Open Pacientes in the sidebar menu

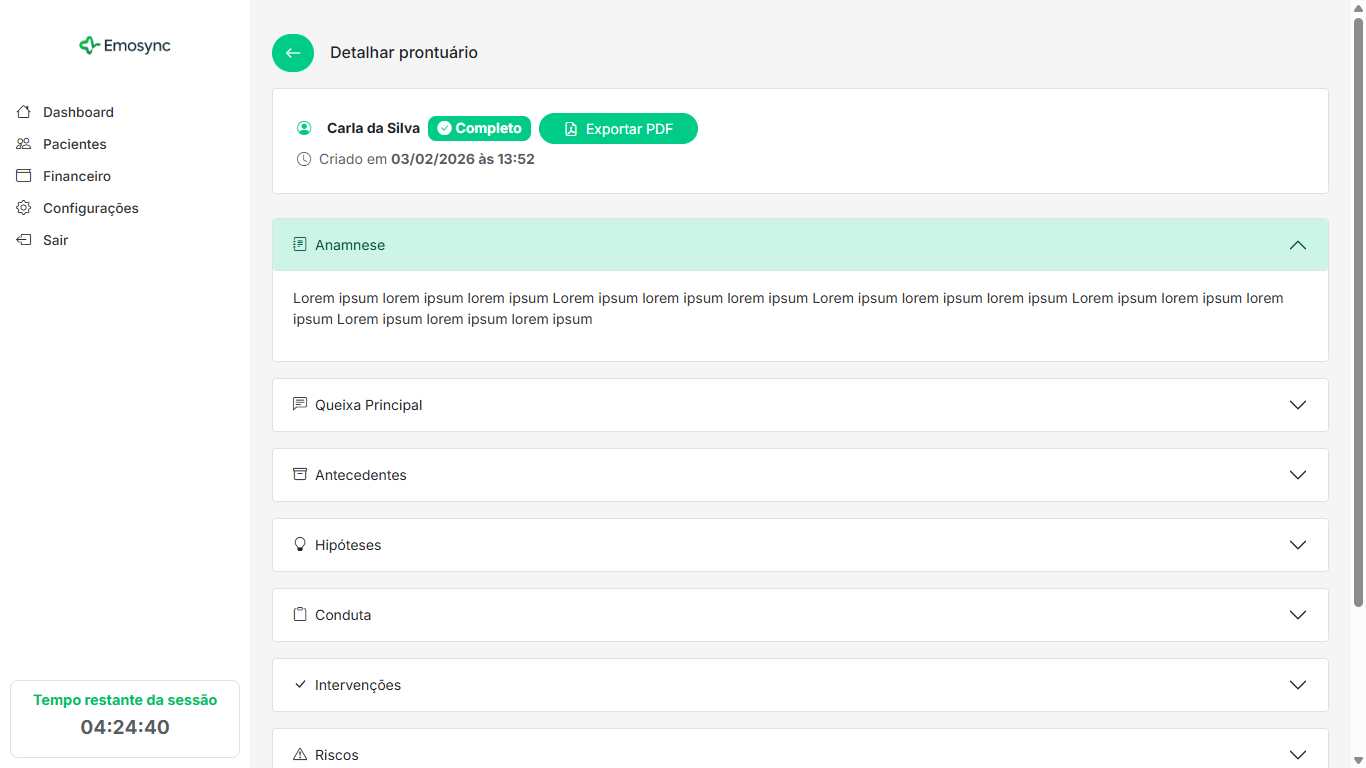[74, 144]
